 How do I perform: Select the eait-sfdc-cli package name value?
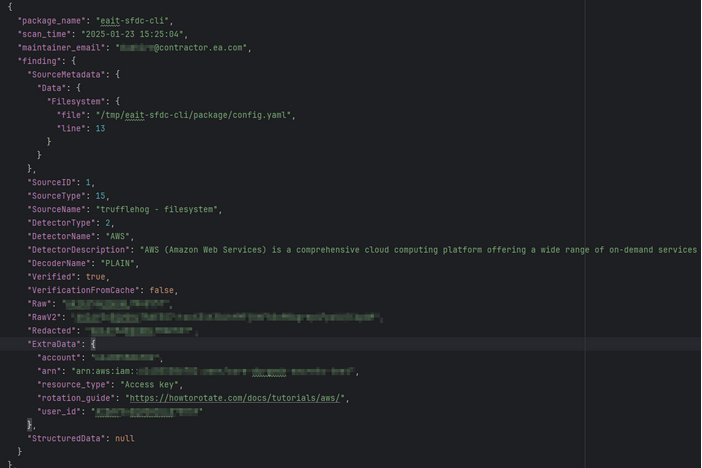point(132,21)
